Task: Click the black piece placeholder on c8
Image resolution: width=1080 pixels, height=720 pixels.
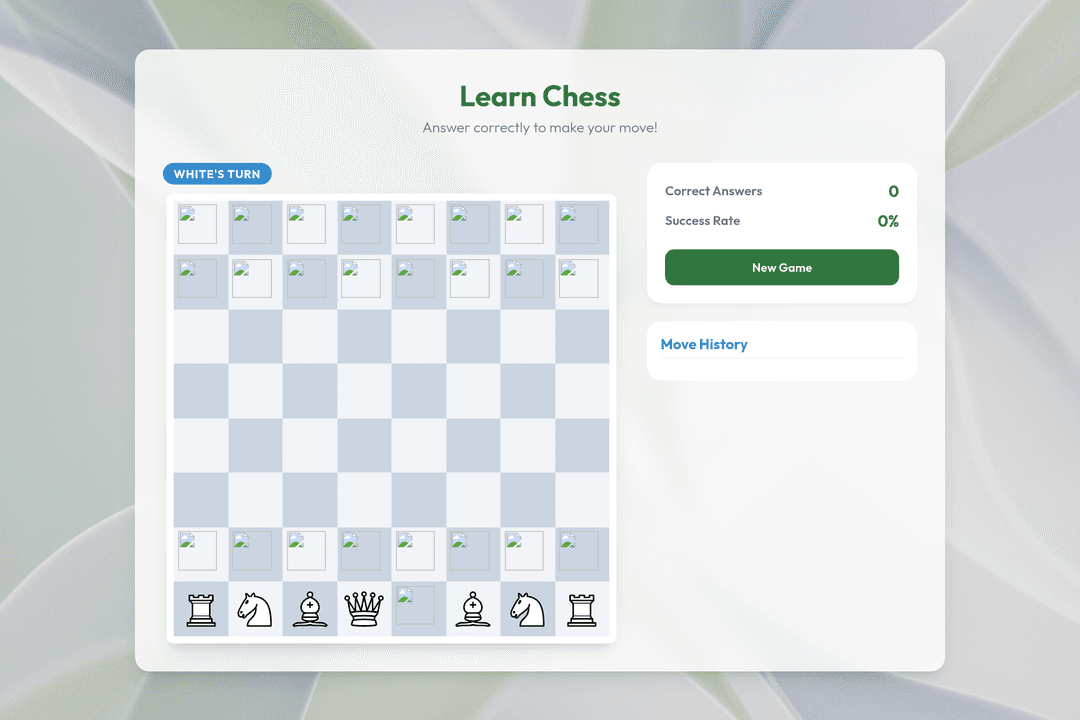Action: pos(307,224)
